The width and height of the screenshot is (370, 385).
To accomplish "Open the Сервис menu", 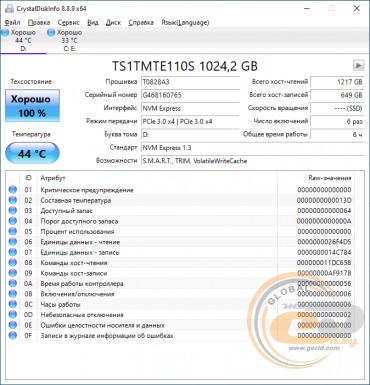I will (x=68, y=22).
